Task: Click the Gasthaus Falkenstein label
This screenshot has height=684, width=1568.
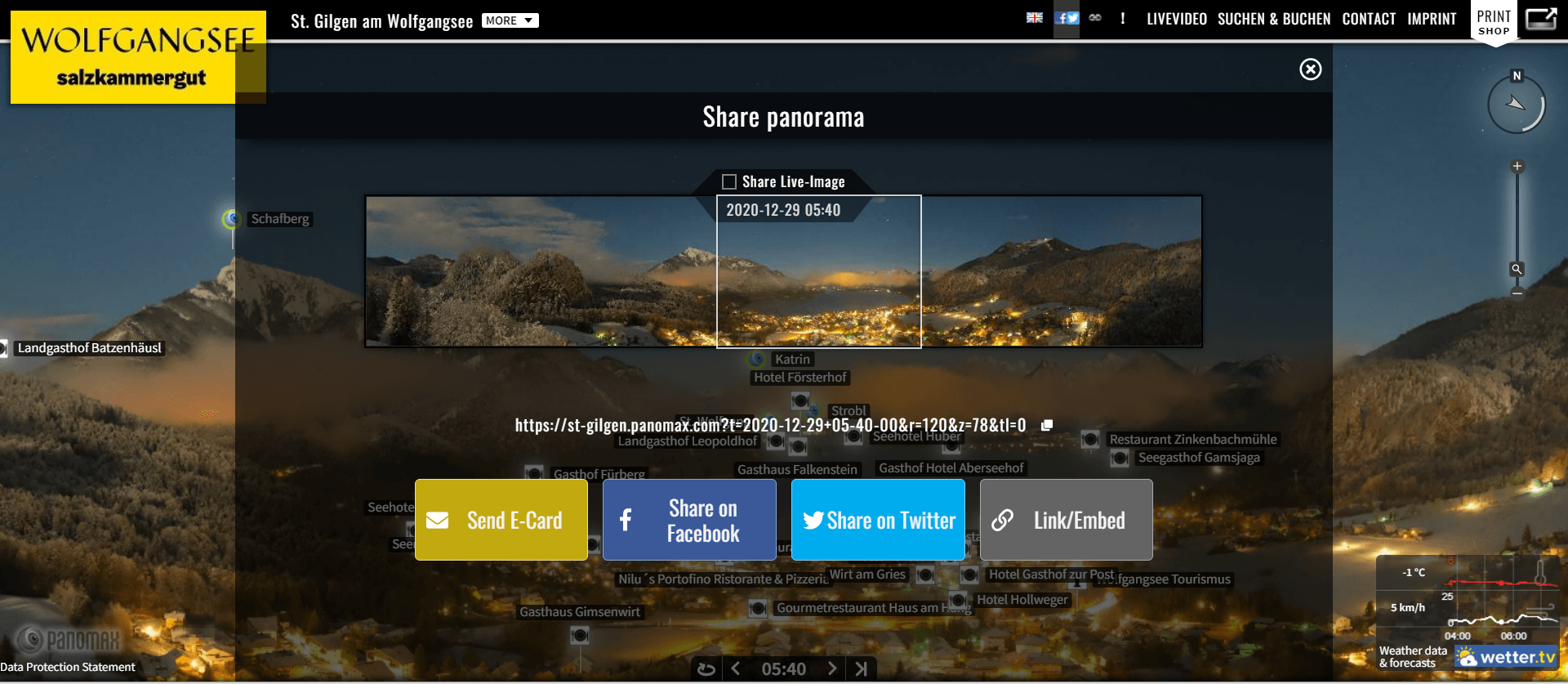Action: [x=797, y=470]
